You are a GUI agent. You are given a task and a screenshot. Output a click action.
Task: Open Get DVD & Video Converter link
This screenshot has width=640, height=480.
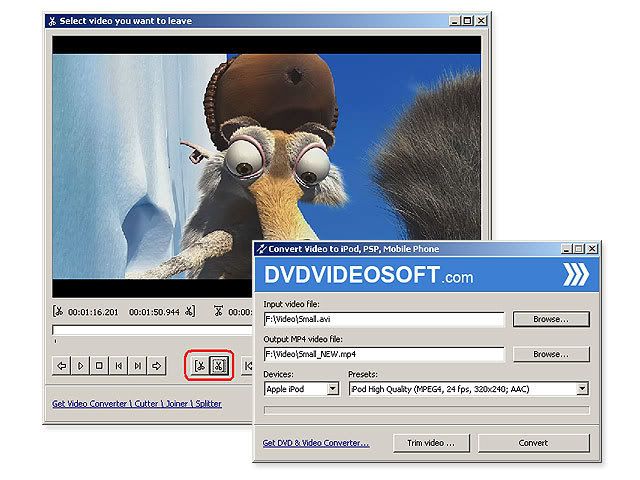315,442
